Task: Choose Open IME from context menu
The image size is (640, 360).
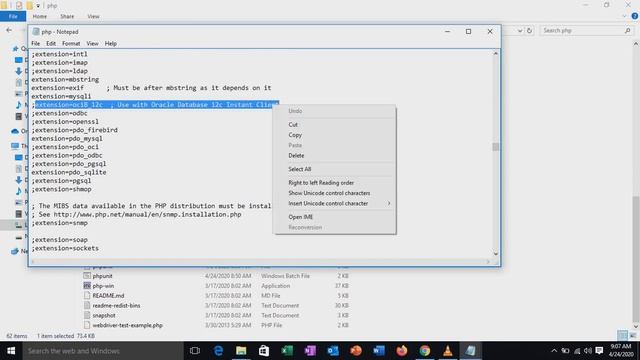Action: point(335,217)
